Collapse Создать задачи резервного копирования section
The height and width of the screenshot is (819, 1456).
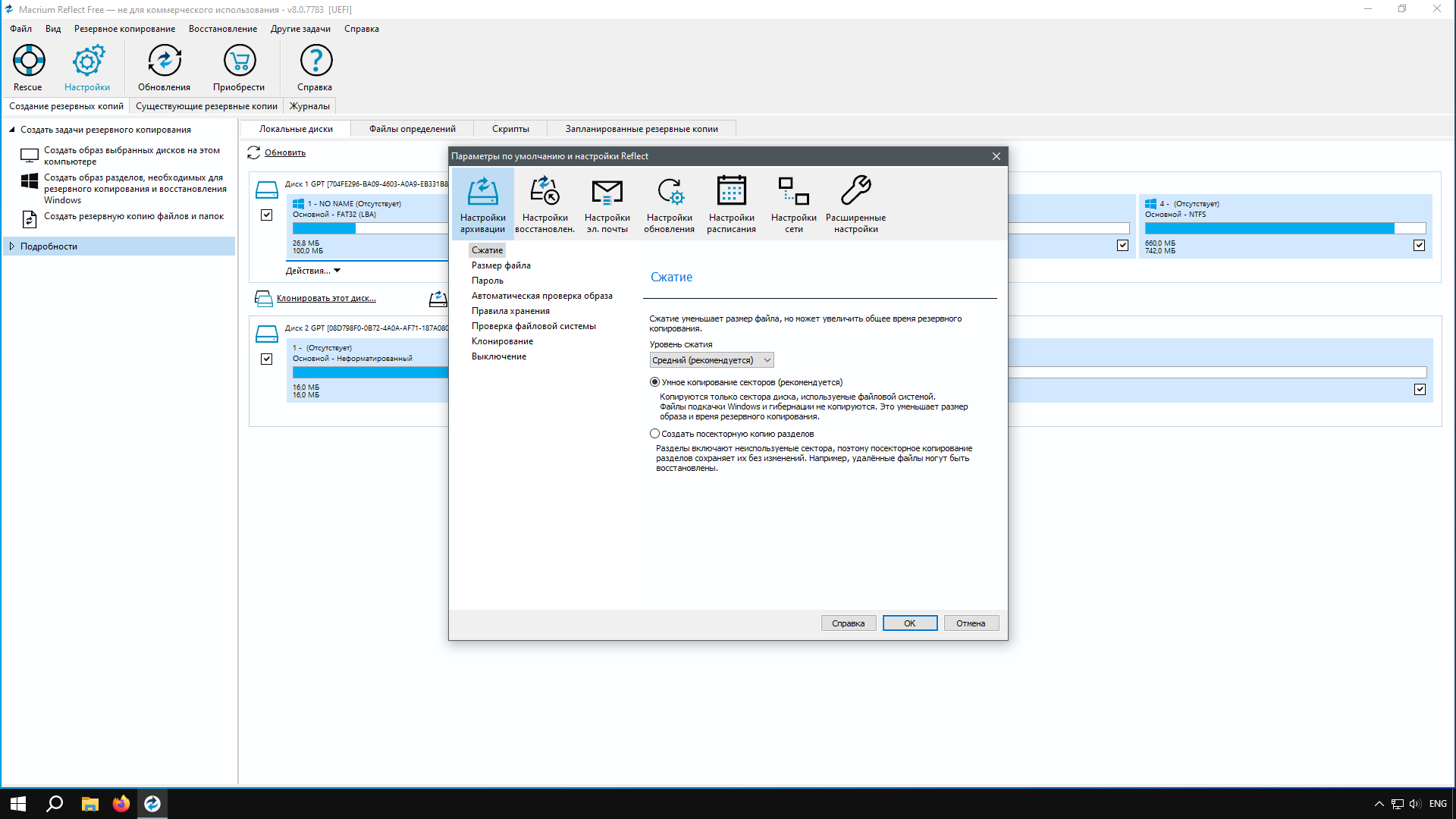pyautogui.click(x=12, y=130)
